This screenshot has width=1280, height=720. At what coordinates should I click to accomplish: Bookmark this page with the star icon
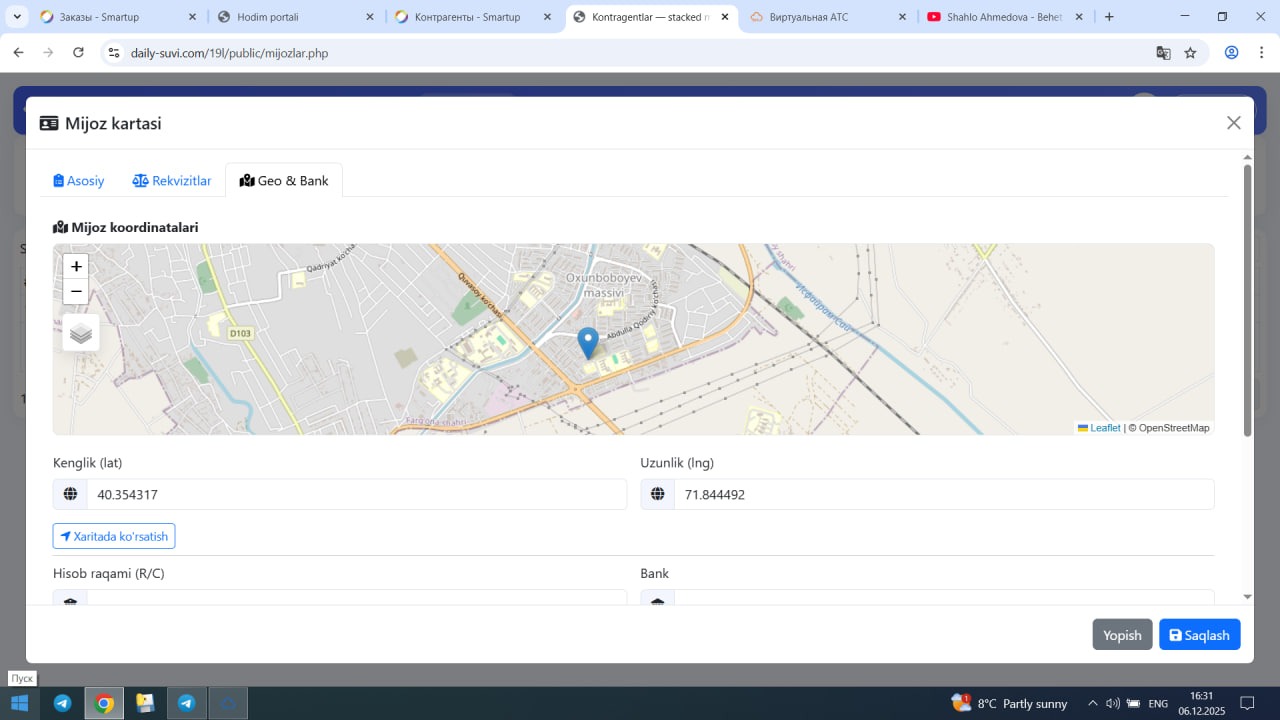pyautogui.click(x=1190, y=53)
